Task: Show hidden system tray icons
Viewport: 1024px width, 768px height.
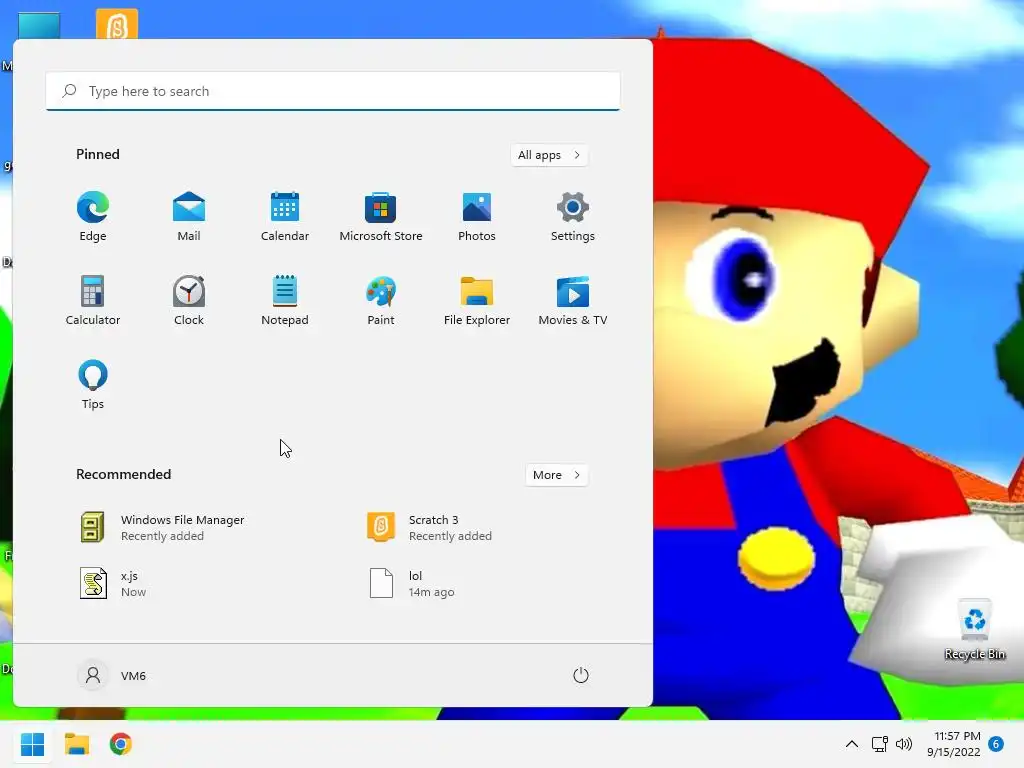Action: click(x=852, y=744)
